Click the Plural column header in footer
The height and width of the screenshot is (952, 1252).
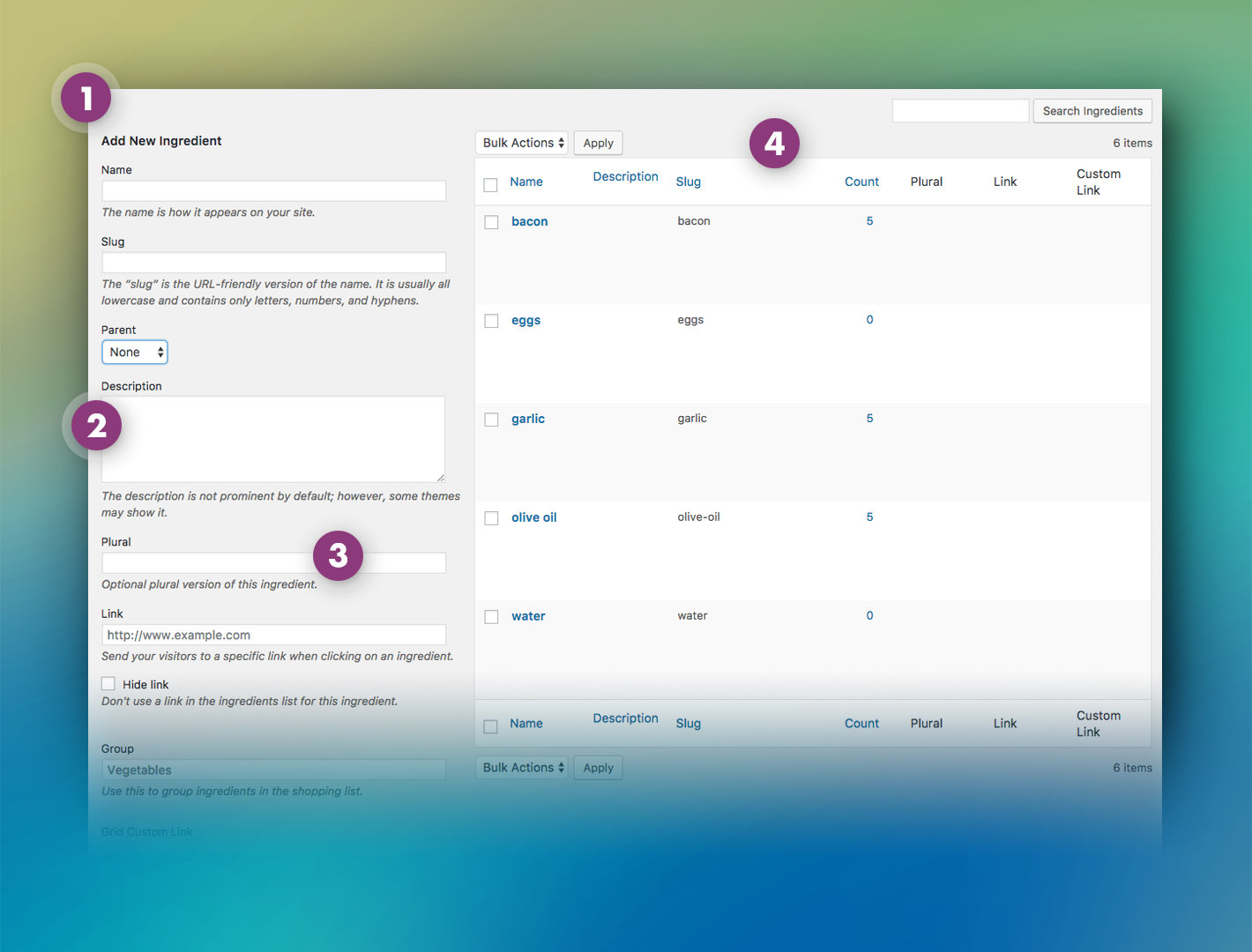(927, 724)
